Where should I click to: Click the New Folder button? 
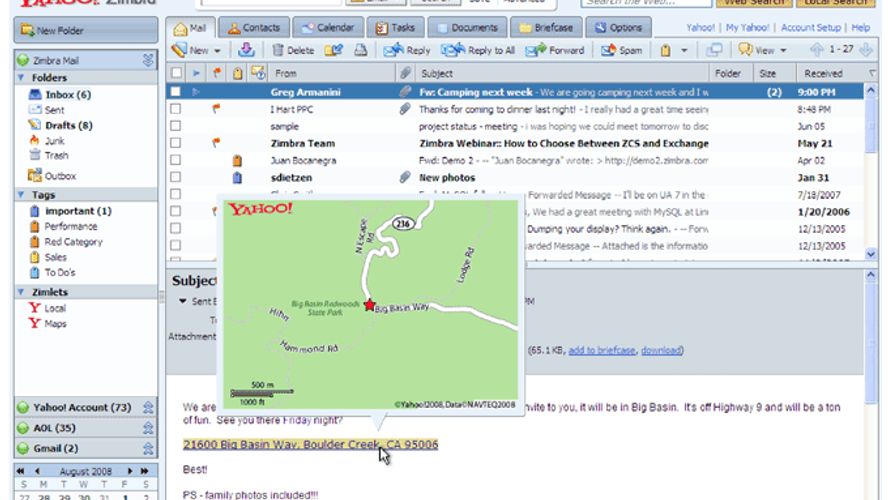tap(86, 31)
